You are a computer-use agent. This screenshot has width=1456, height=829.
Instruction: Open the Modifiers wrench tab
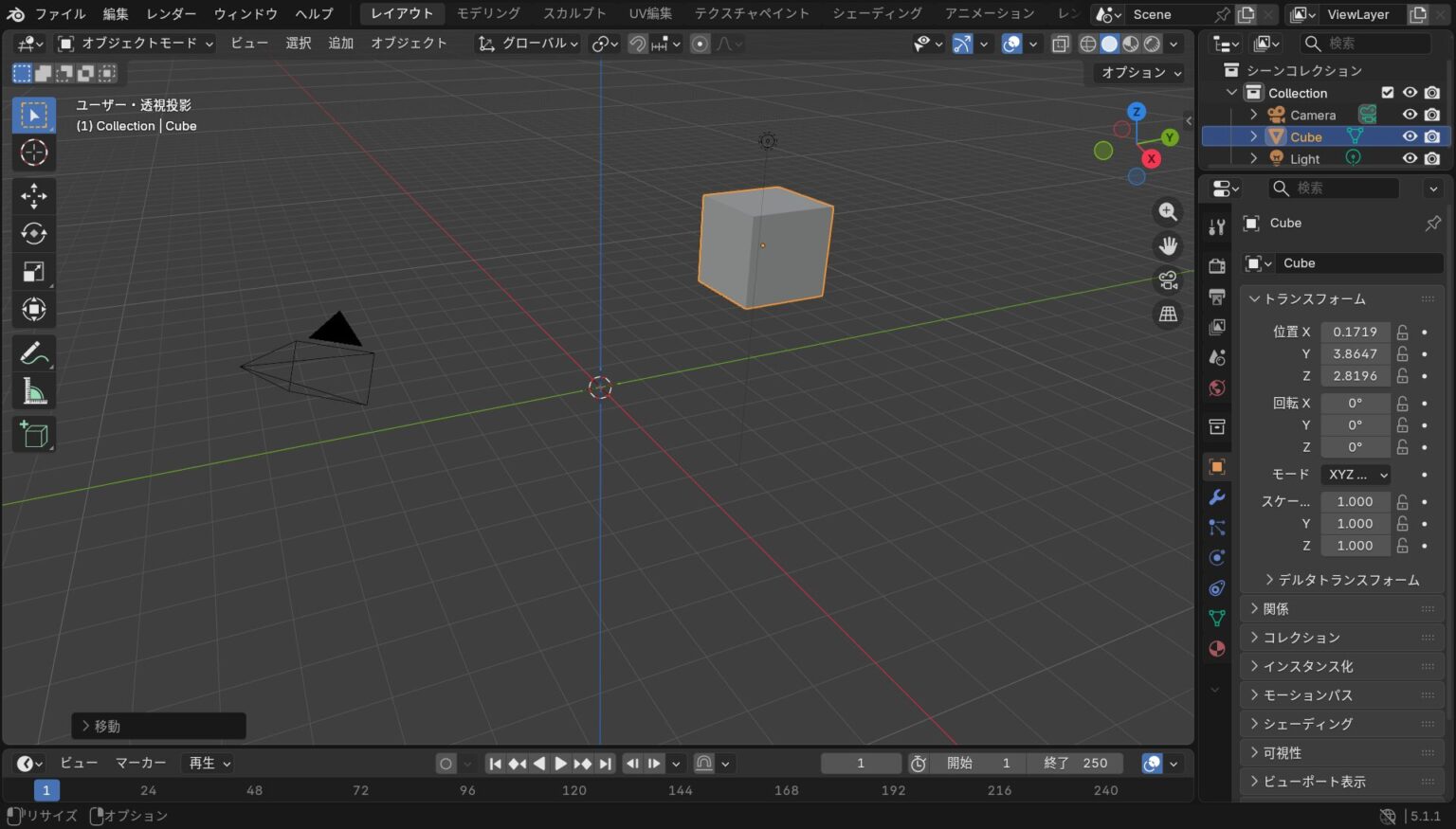1217,497
